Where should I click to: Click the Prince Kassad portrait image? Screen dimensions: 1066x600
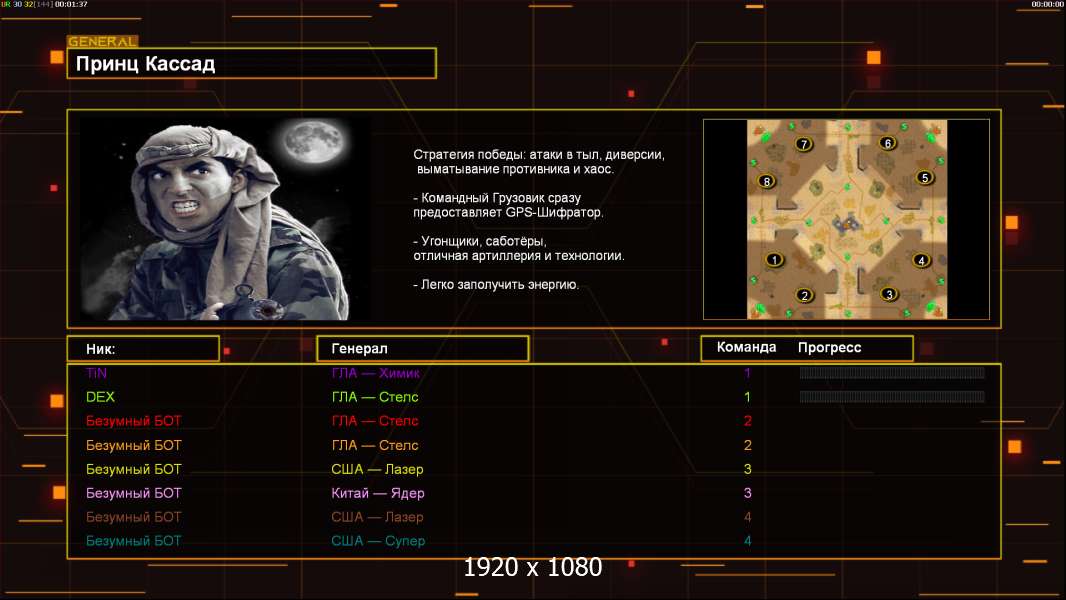pos(226,217)
